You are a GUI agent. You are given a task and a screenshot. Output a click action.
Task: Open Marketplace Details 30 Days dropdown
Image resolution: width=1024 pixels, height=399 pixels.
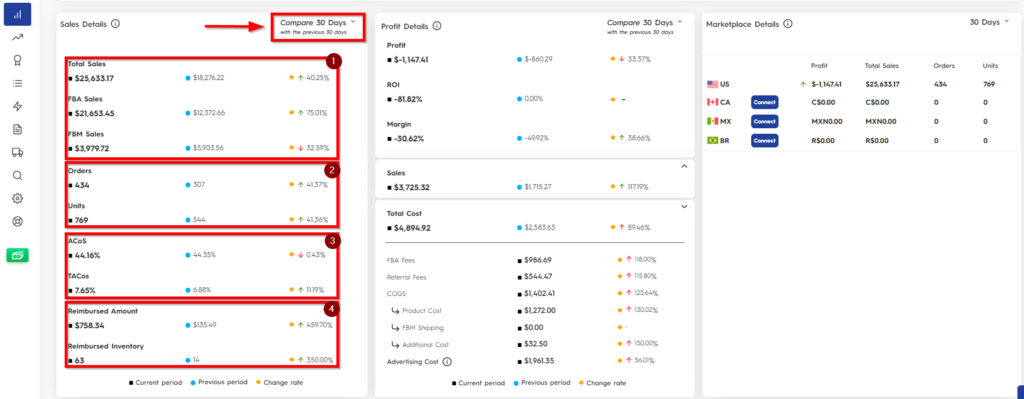tap(989, 22)
